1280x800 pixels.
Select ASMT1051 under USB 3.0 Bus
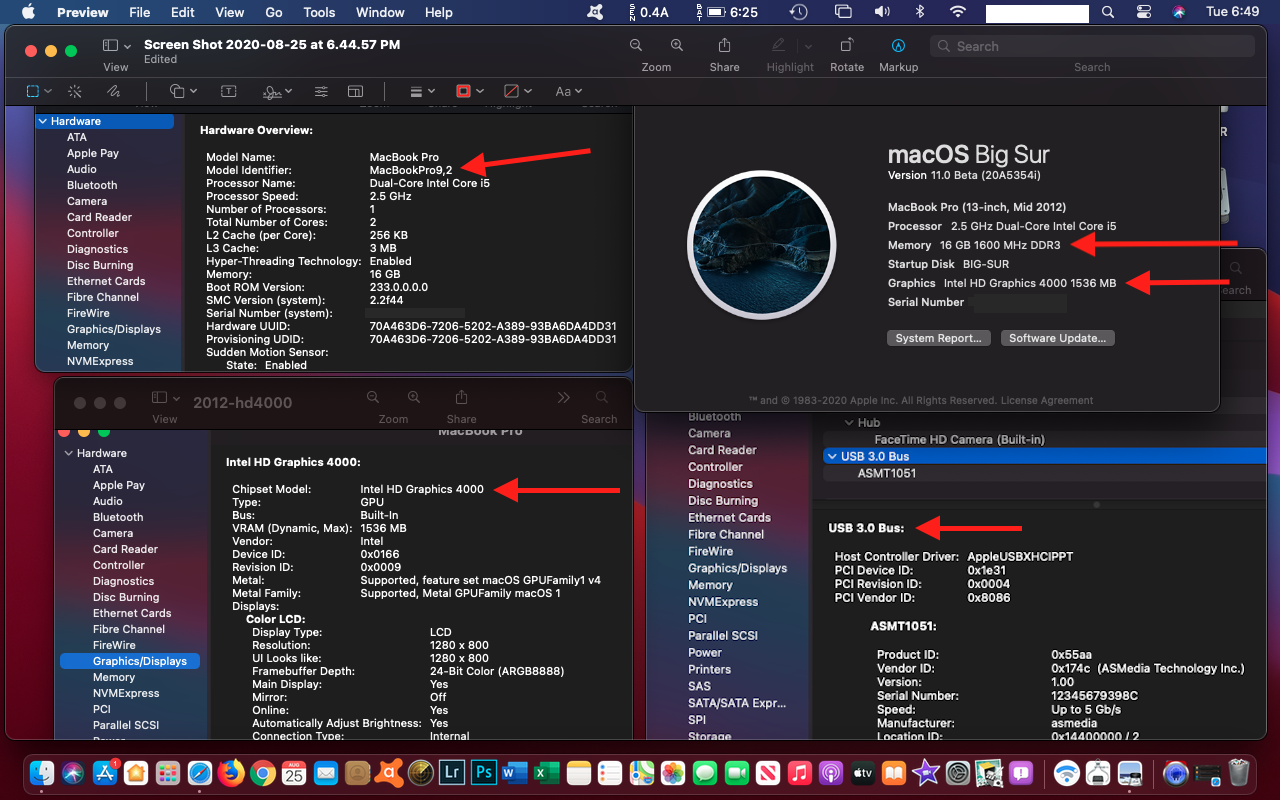[x=886, y=473]
